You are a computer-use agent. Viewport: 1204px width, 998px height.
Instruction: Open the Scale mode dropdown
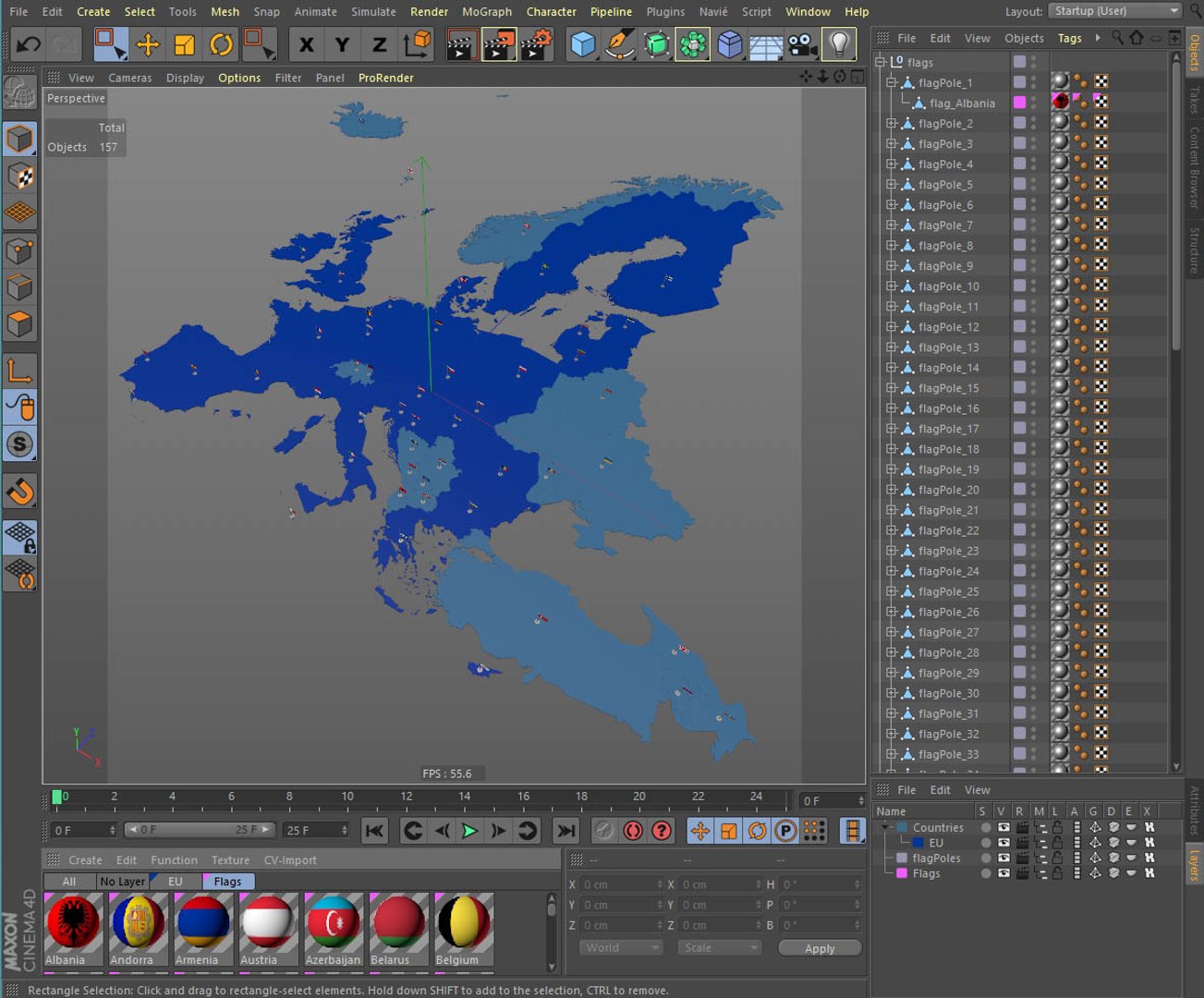[720, 948]
